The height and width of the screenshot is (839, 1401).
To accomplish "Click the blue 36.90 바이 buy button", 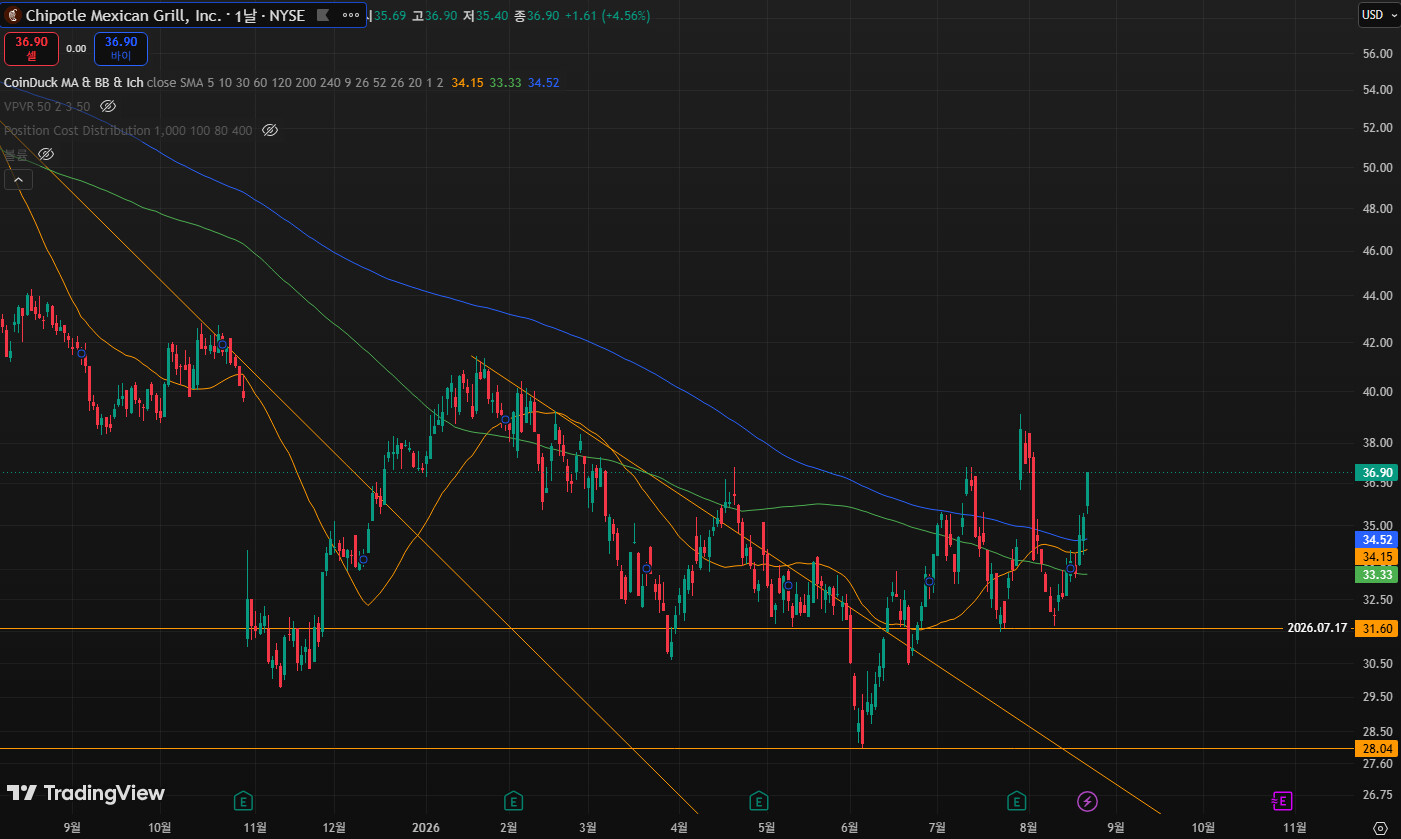I will (x=121, y=48).
